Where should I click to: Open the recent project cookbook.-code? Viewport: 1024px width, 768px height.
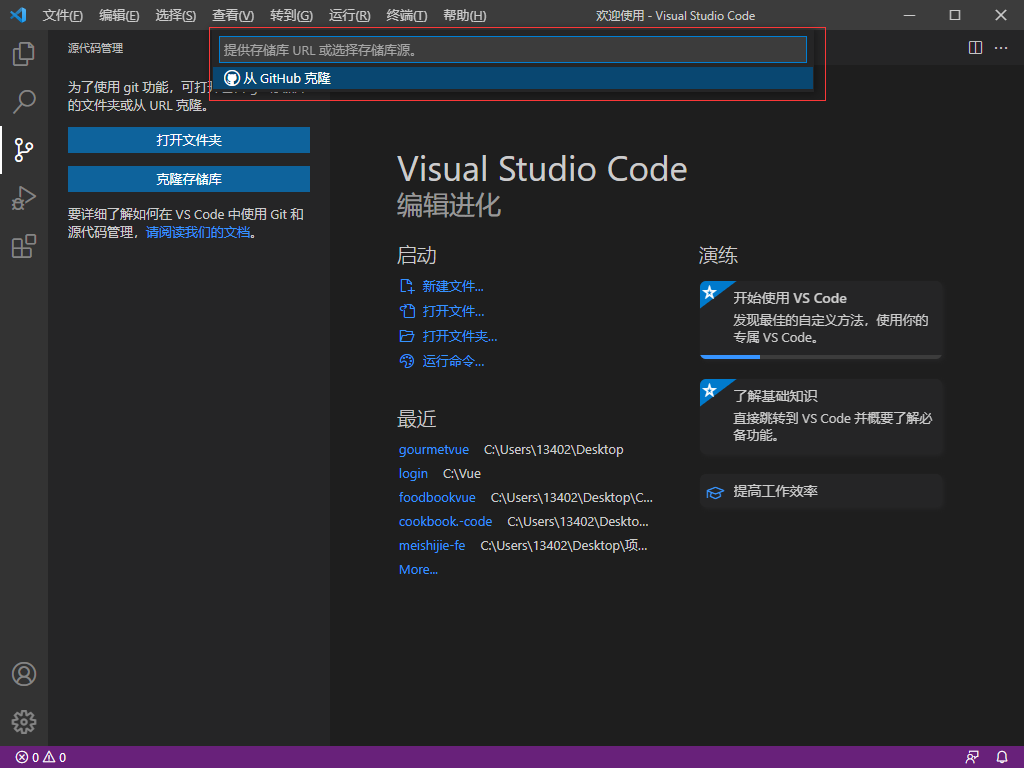[x=445, y=522]
